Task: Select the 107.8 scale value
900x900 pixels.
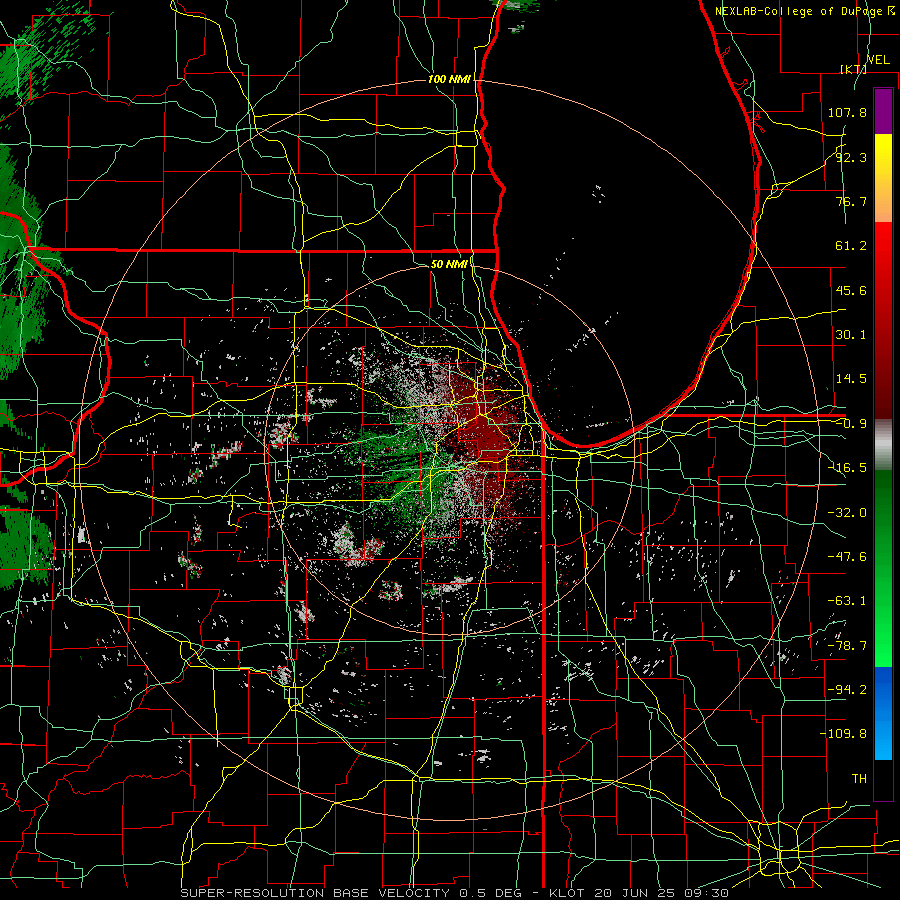Action: point(847,112)
